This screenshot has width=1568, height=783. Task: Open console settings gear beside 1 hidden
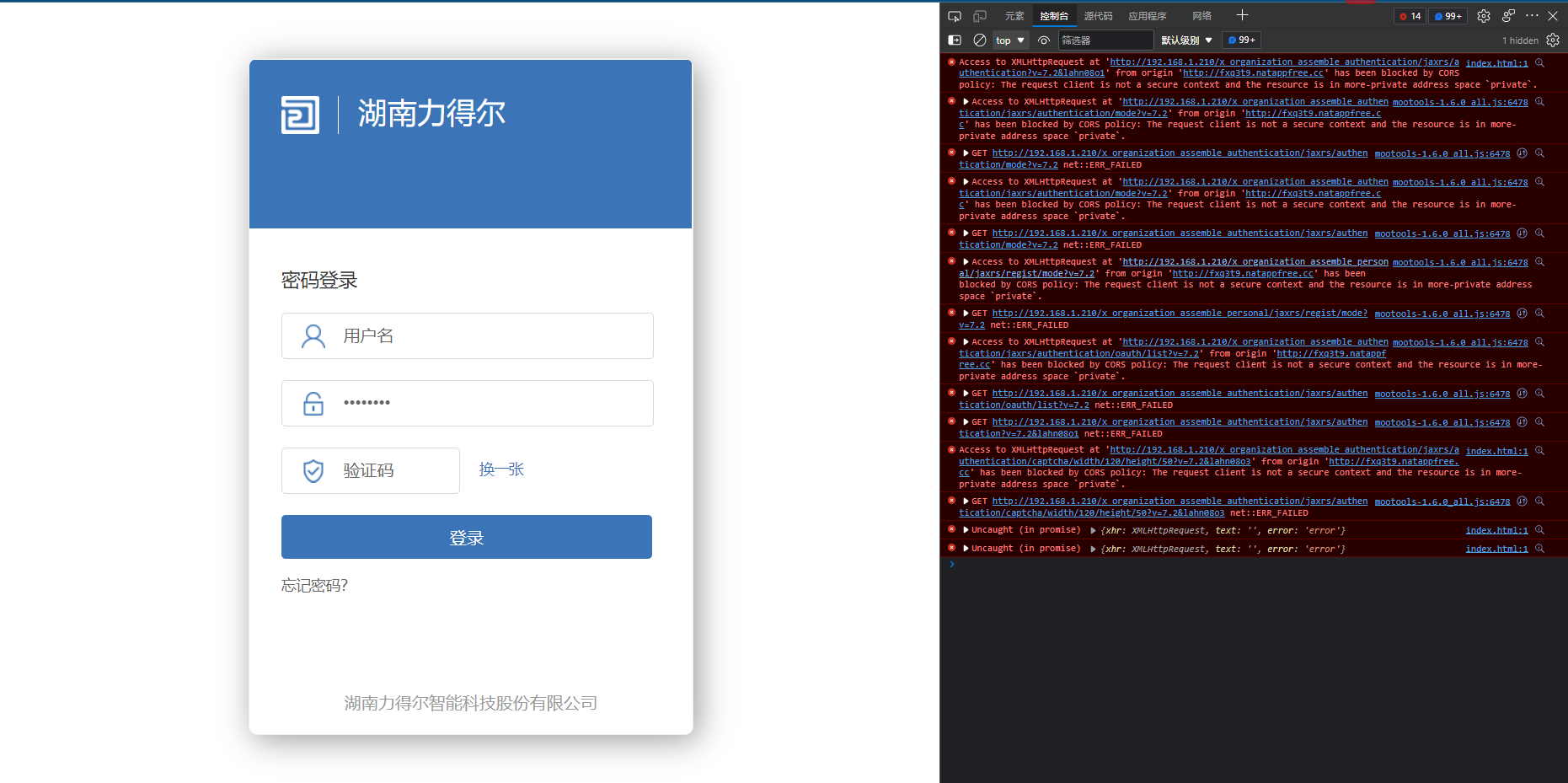point(1553,40)
